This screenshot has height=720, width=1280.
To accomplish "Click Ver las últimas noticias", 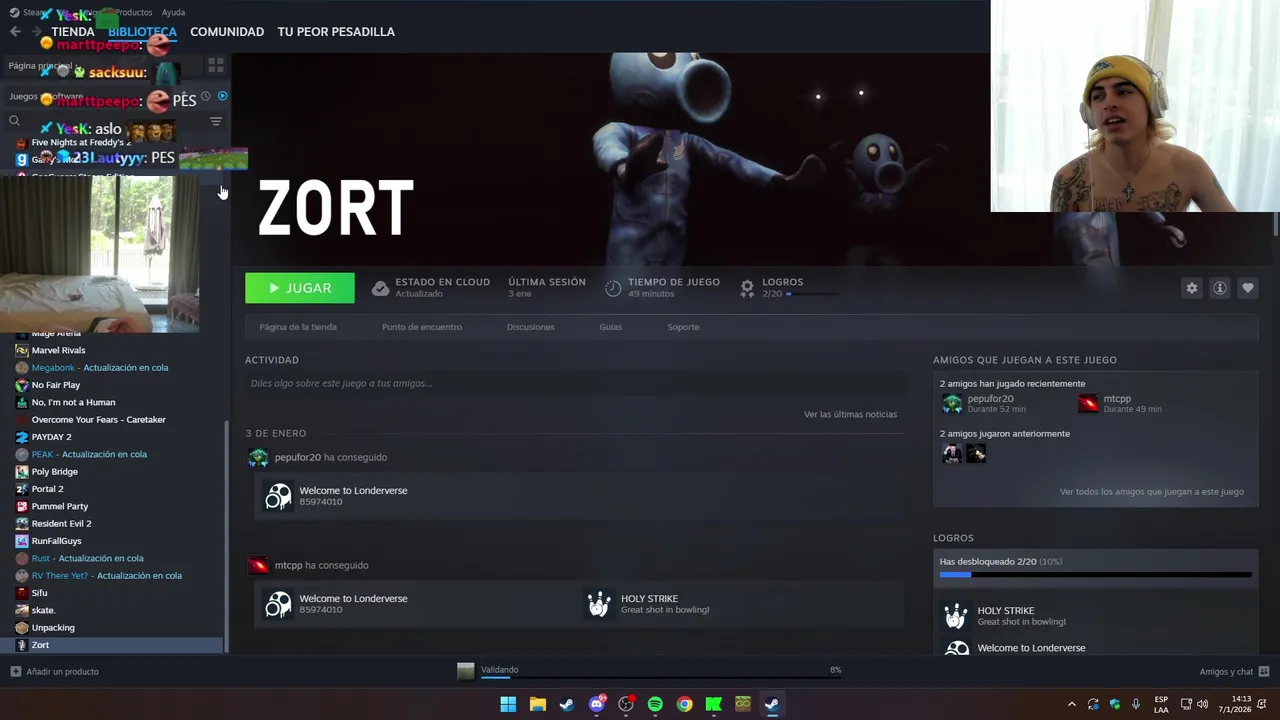I will click(x=850, y=414).
